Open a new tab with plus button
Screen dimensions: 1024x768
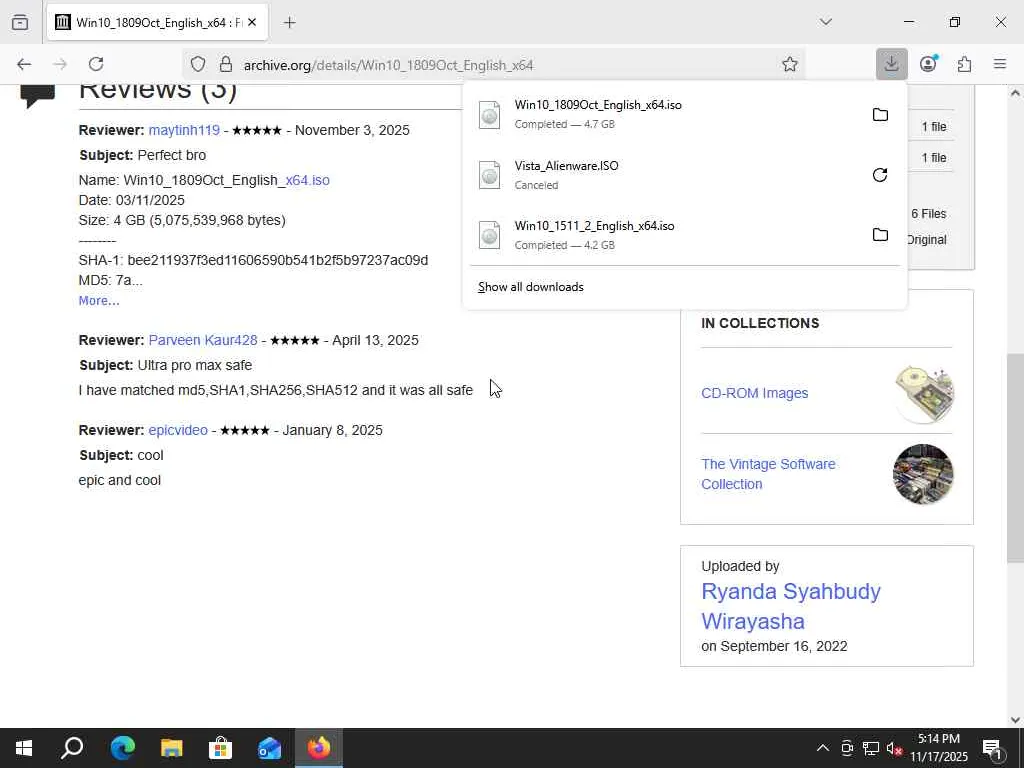(x=289, y=22)
